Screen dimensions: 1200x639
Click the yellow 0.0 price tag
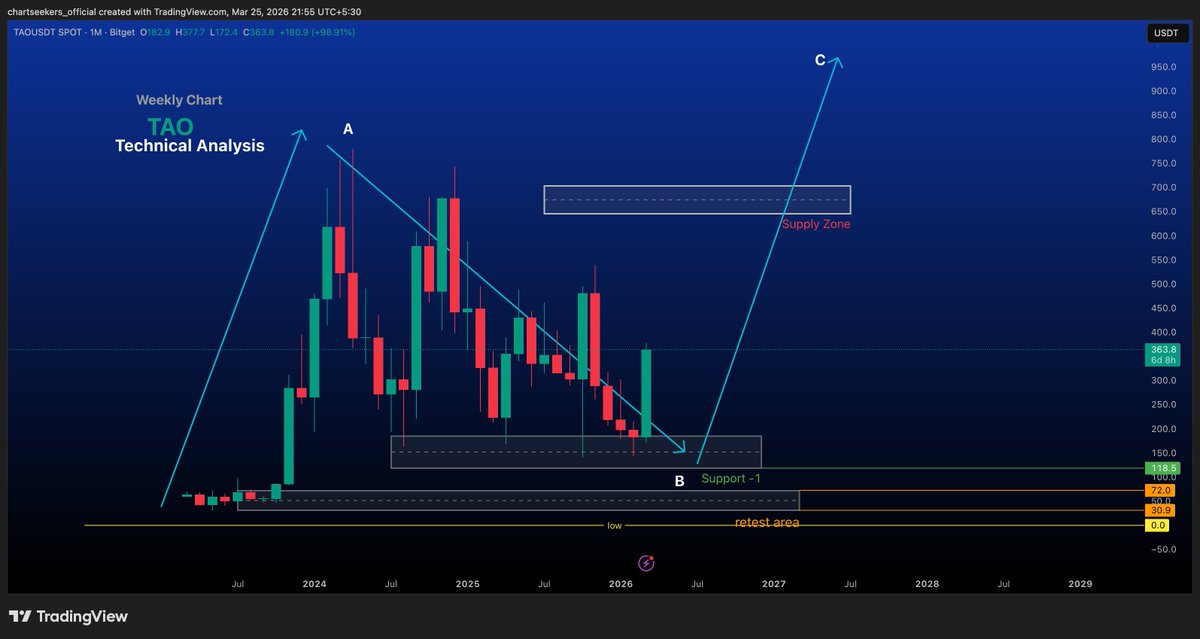coord(1157,524)
